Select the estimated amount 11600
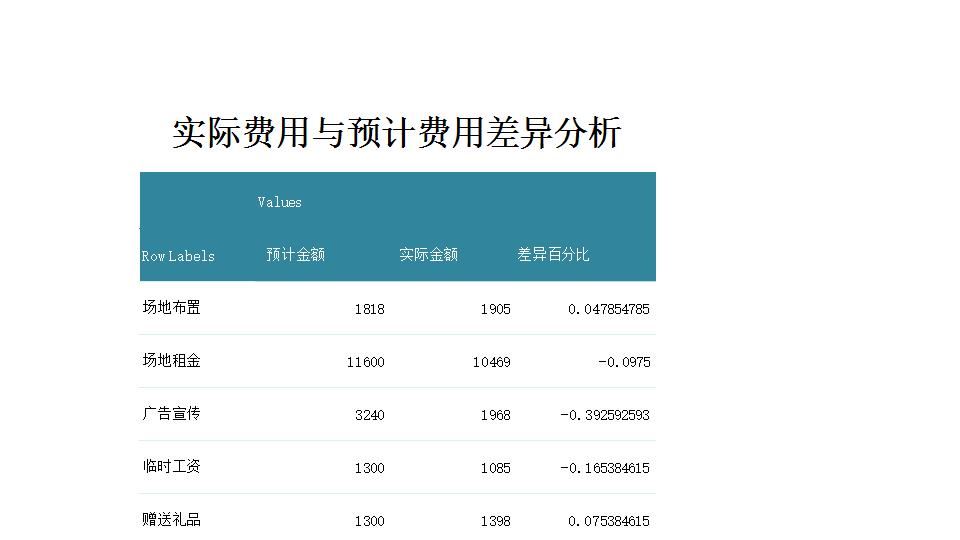This screenshot has height=540, width=960. point(366,362)
